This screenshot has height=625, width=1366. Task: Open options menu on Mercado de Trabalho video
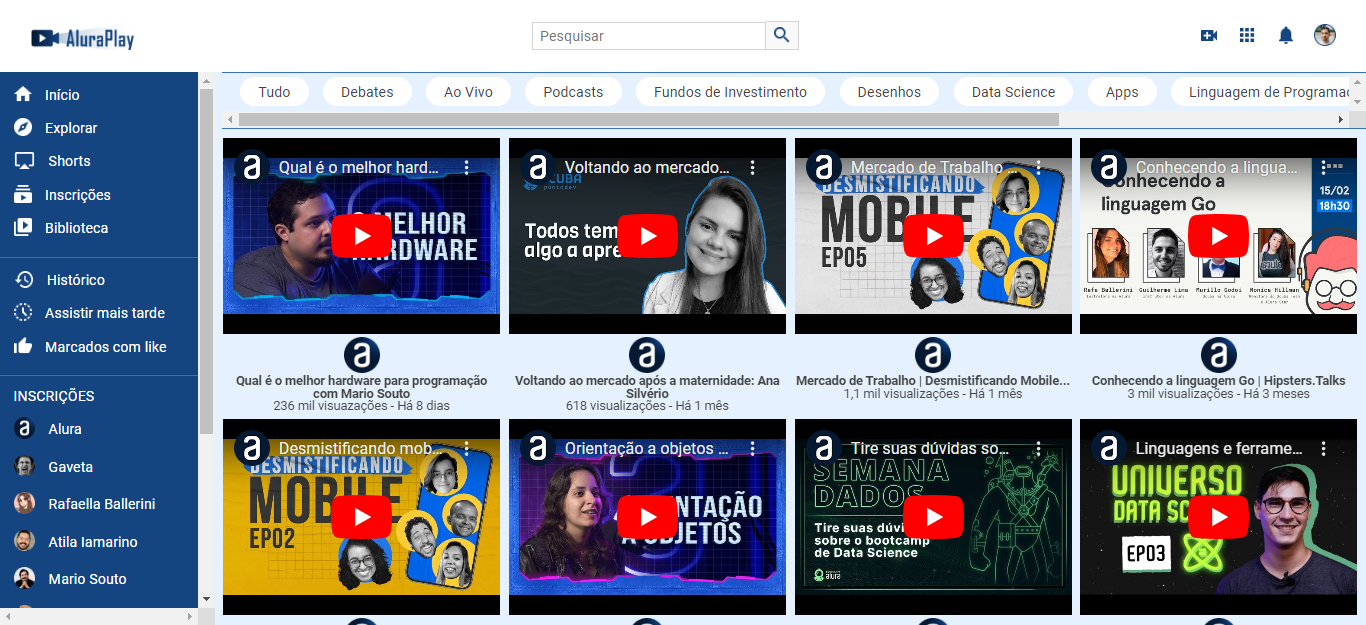click(x=1038, y=167)
